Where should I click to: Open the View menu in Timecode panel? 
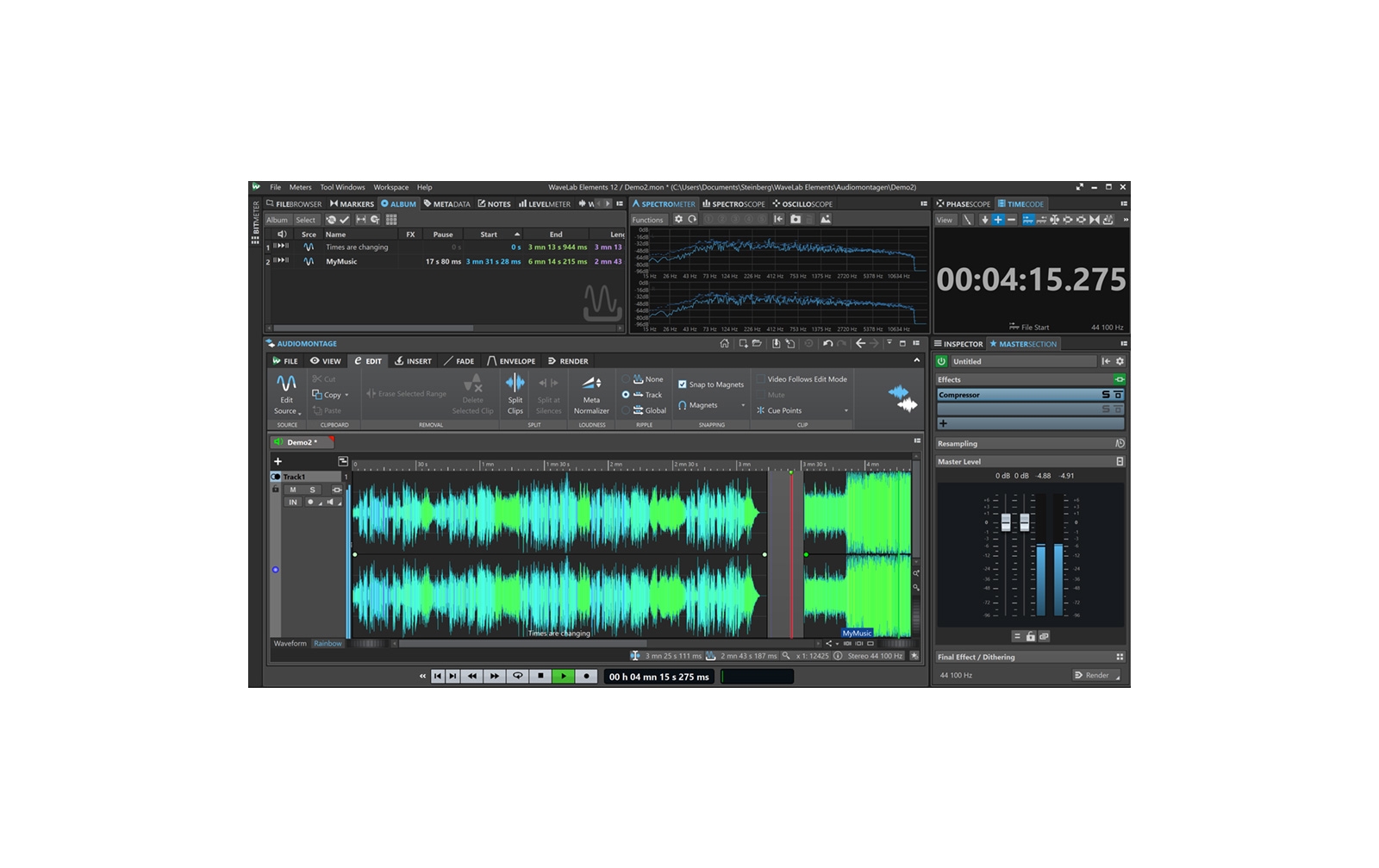(x=945, y=220)
